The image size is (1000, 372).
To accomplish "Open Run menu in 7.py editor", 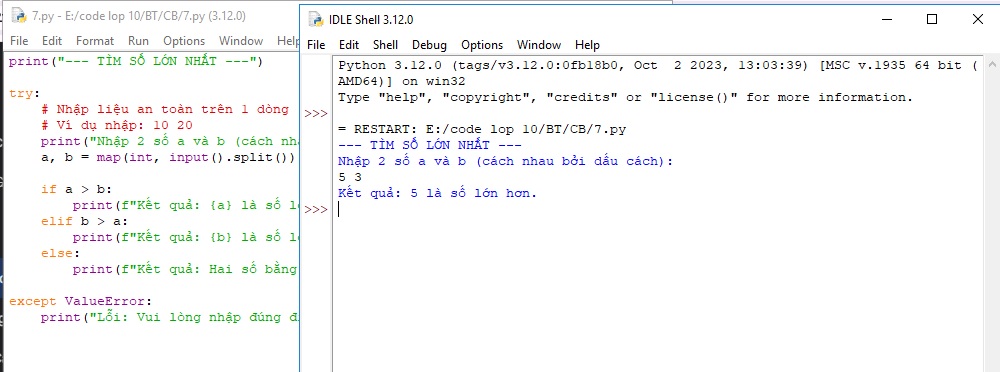I will pos(138,40).
